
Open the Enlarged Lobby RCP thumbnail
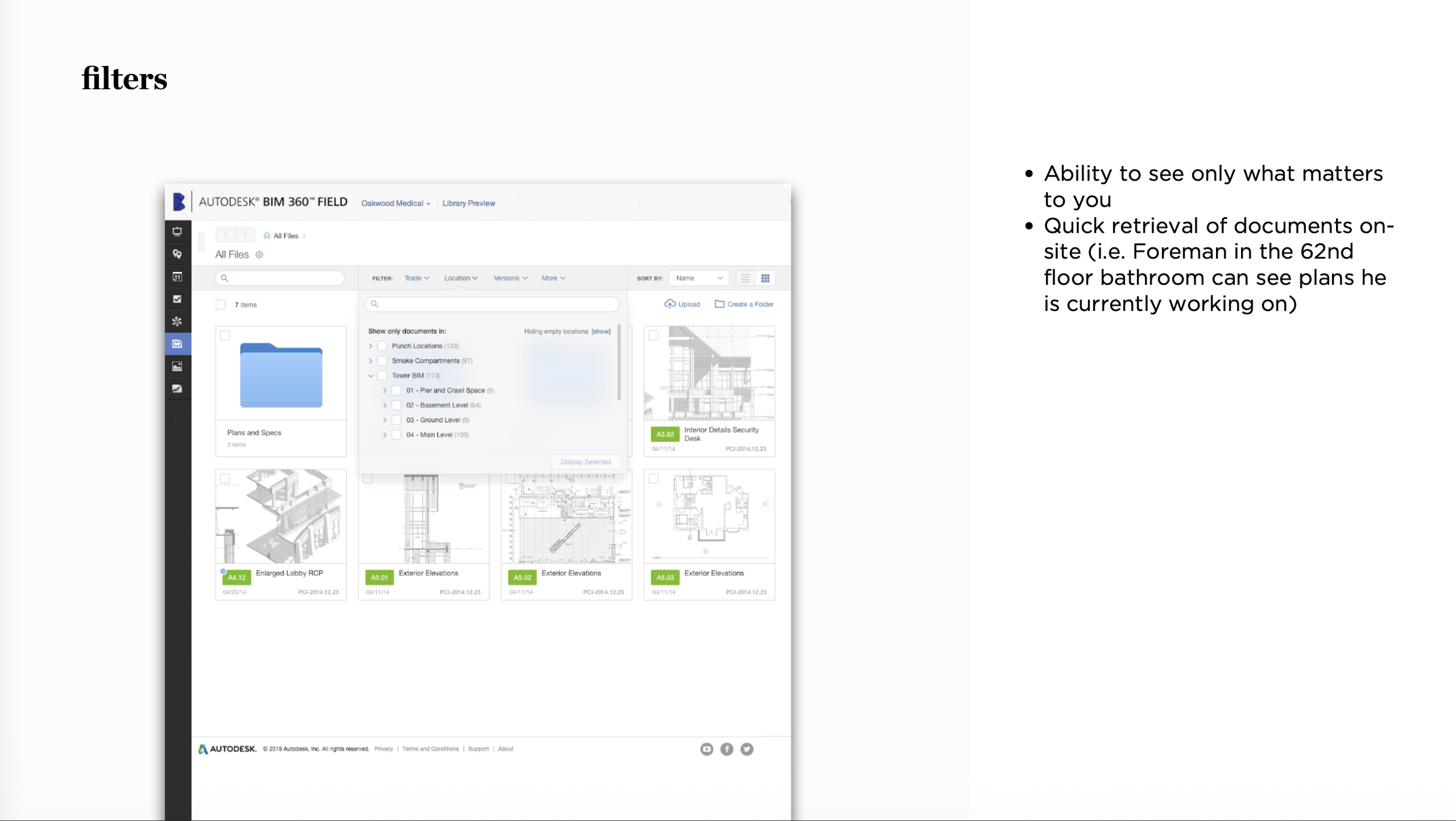pos(281,516)
